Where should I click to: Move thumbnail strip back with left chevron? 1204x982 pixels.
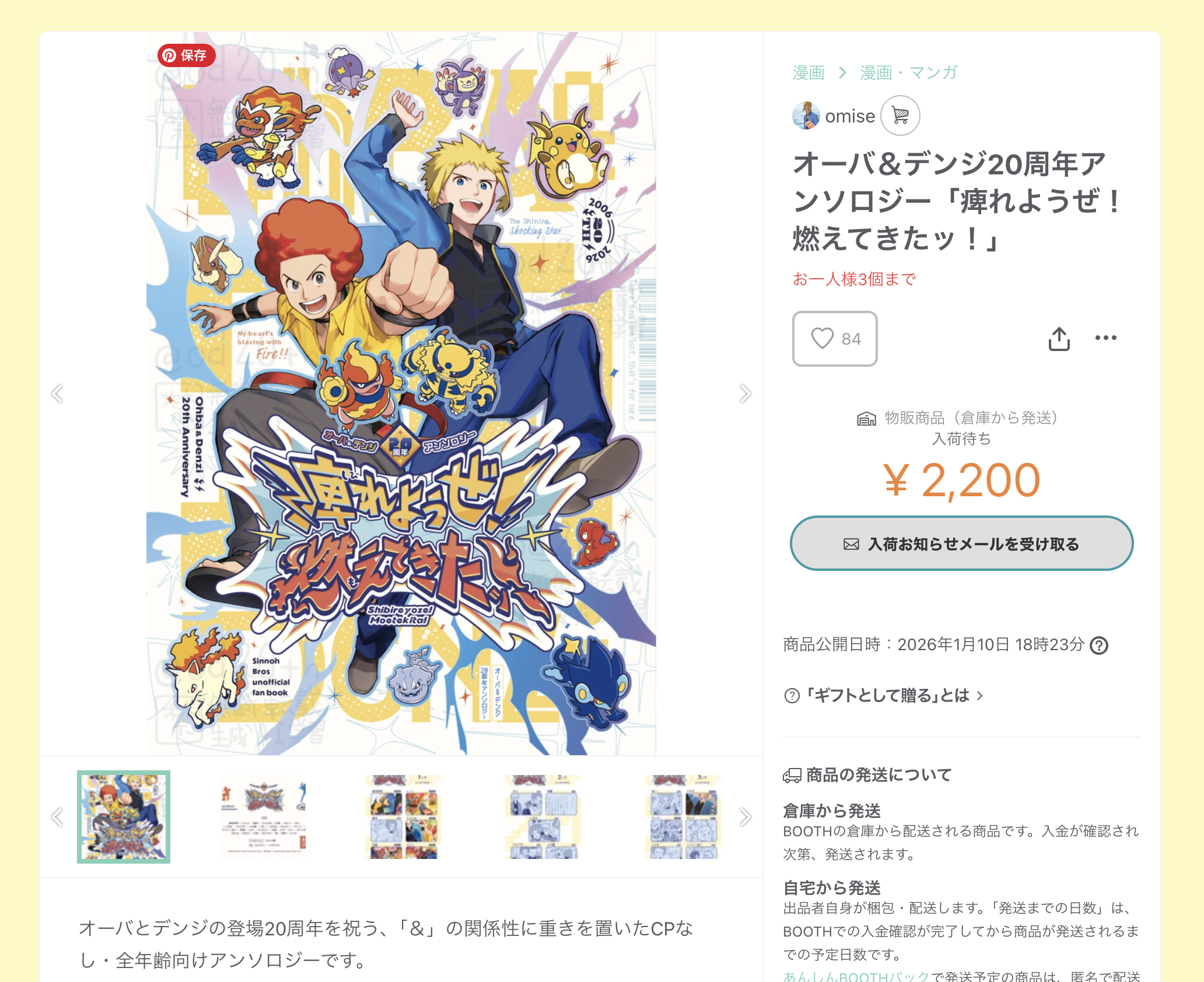(57, 817)
